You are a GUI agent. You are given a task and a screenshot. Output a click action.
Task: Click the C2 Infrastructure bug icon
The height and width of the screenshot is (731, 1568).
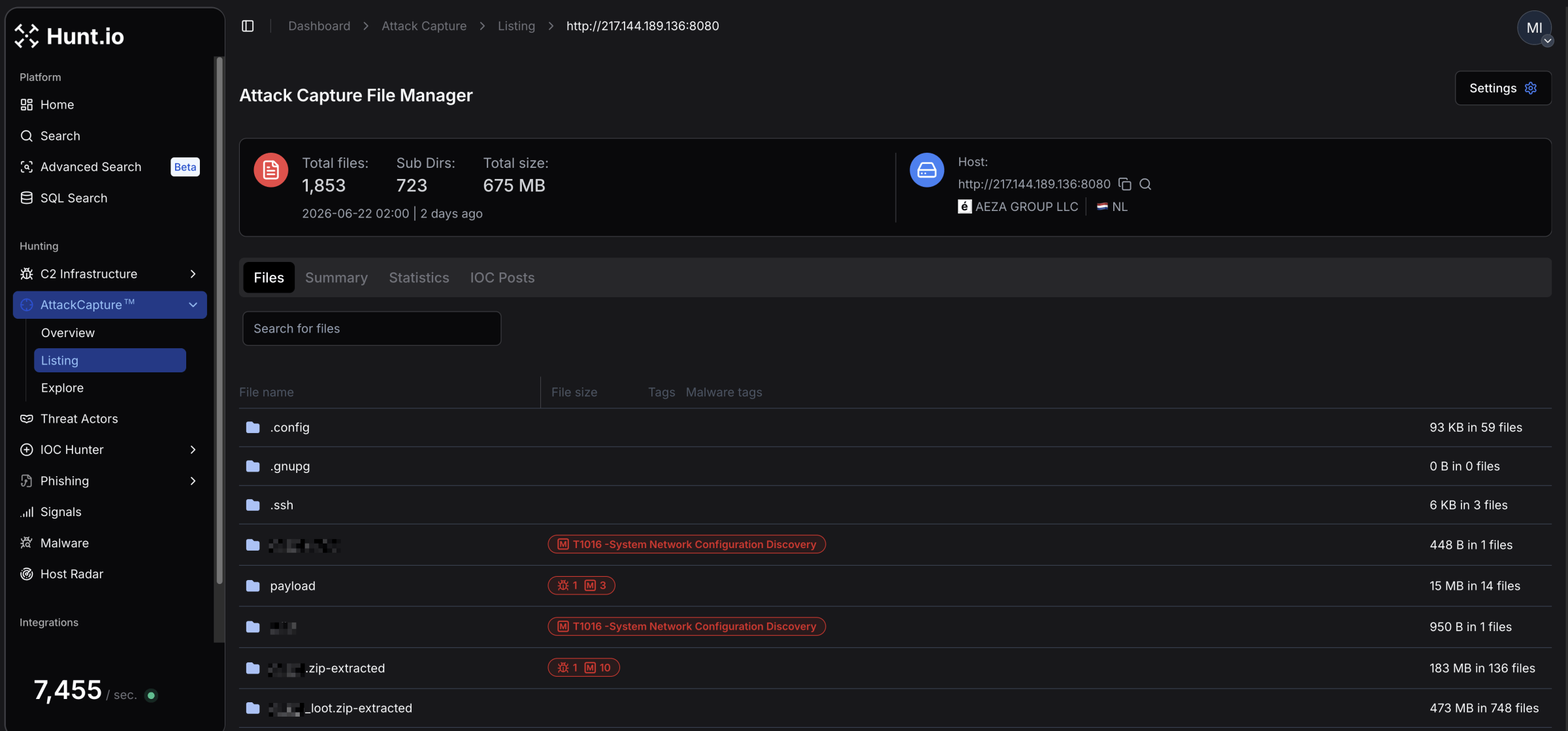coord(26,274)
